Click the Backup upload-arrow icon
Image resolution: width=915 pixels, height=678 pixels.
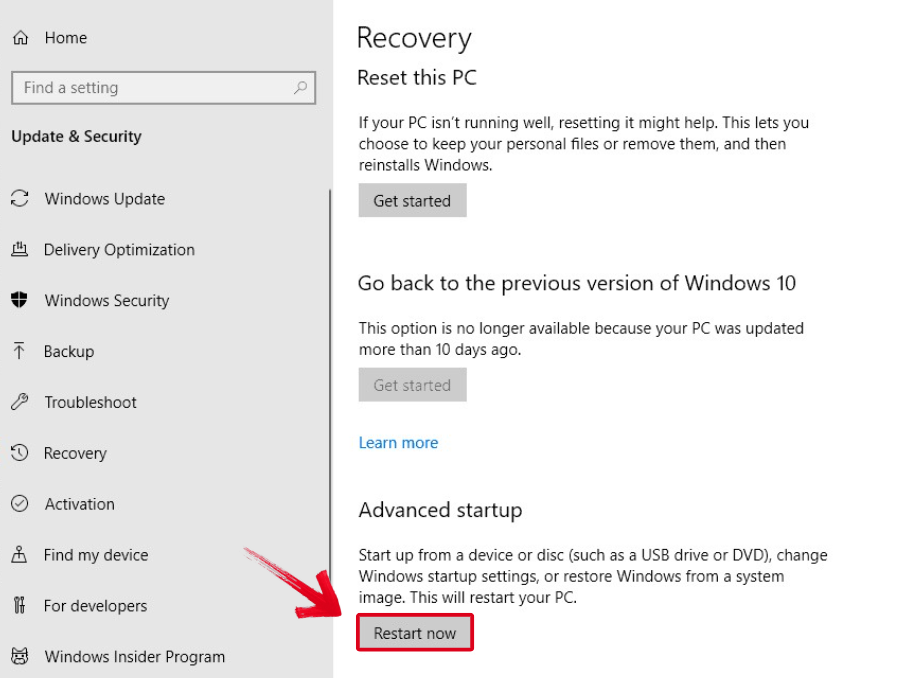pyautogui.click(x=21, y=351)
